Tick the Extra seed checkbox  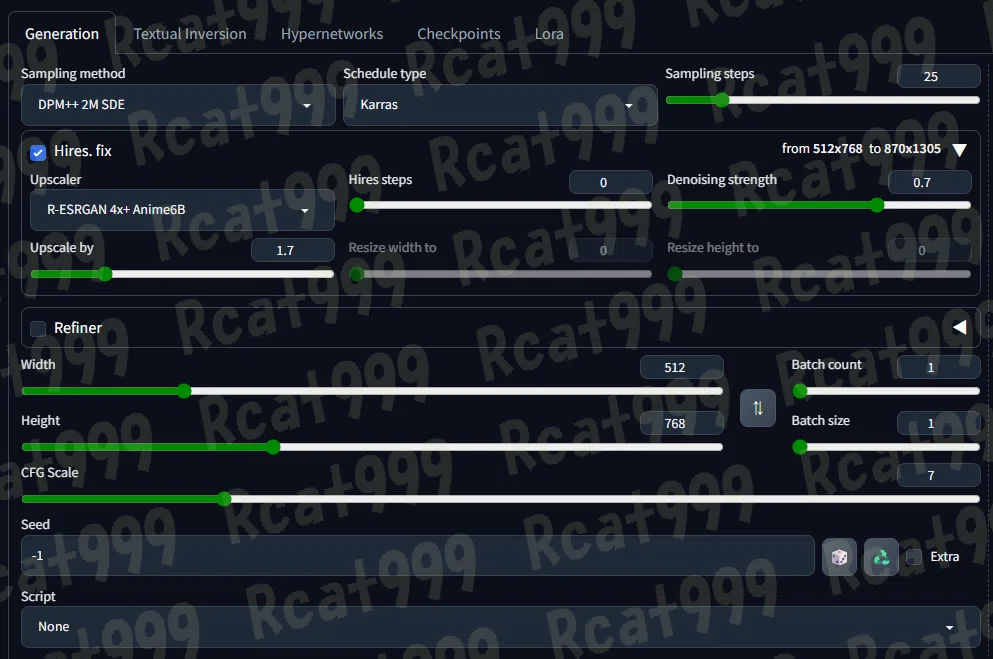coord(914,557)
